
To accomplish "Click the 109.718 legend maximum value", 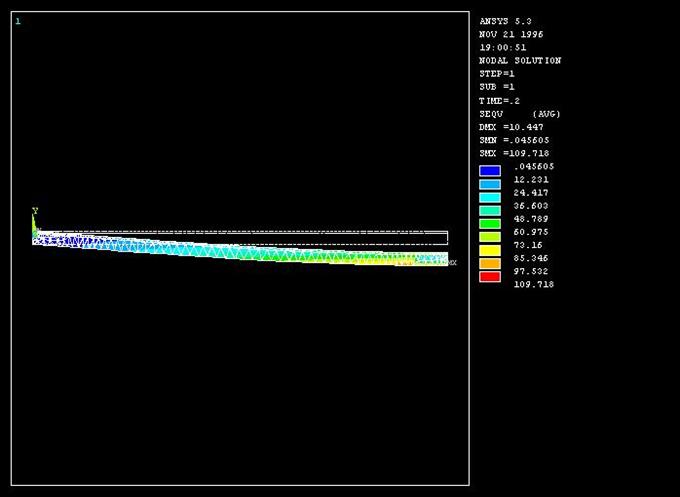I will [x=533, y=284].
